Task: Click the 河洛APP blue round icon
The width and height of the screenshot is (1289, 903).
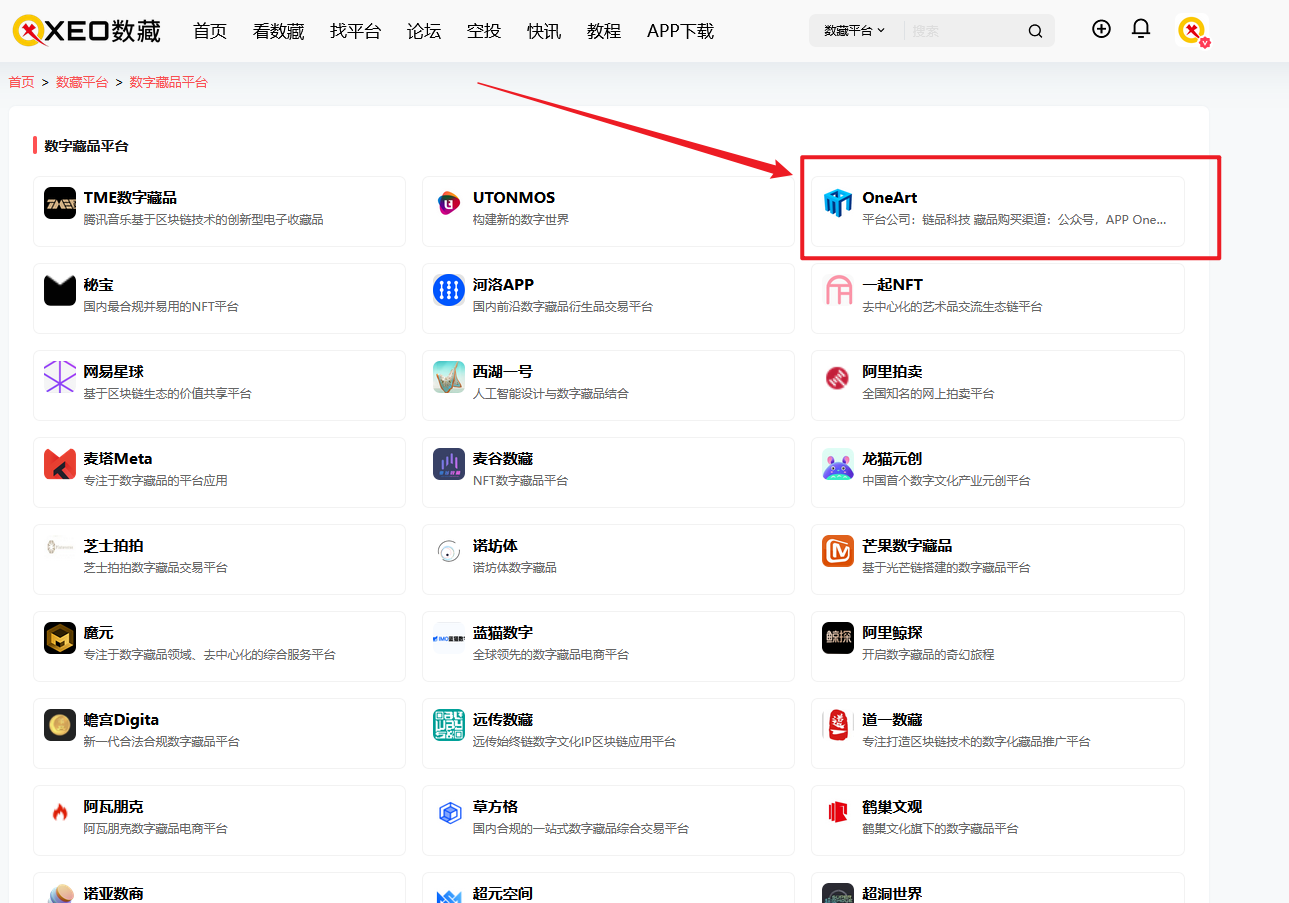Action: [449, 290]
